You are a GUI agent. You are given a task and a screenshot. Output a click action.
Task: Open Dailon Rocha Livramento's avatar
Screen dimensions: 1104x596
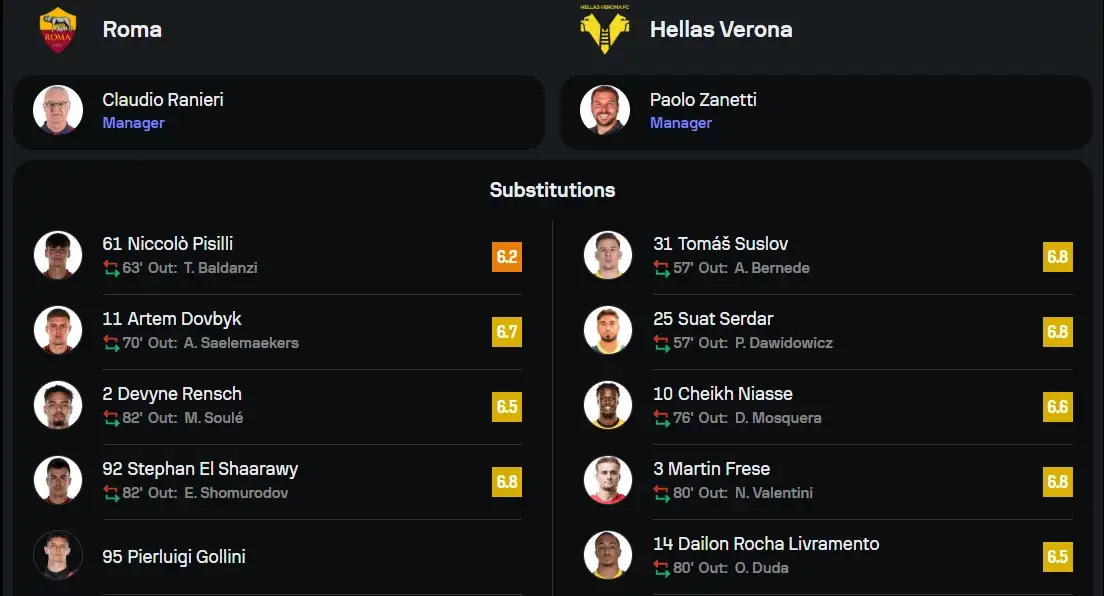pyautogui.click(x=608, y=555)
